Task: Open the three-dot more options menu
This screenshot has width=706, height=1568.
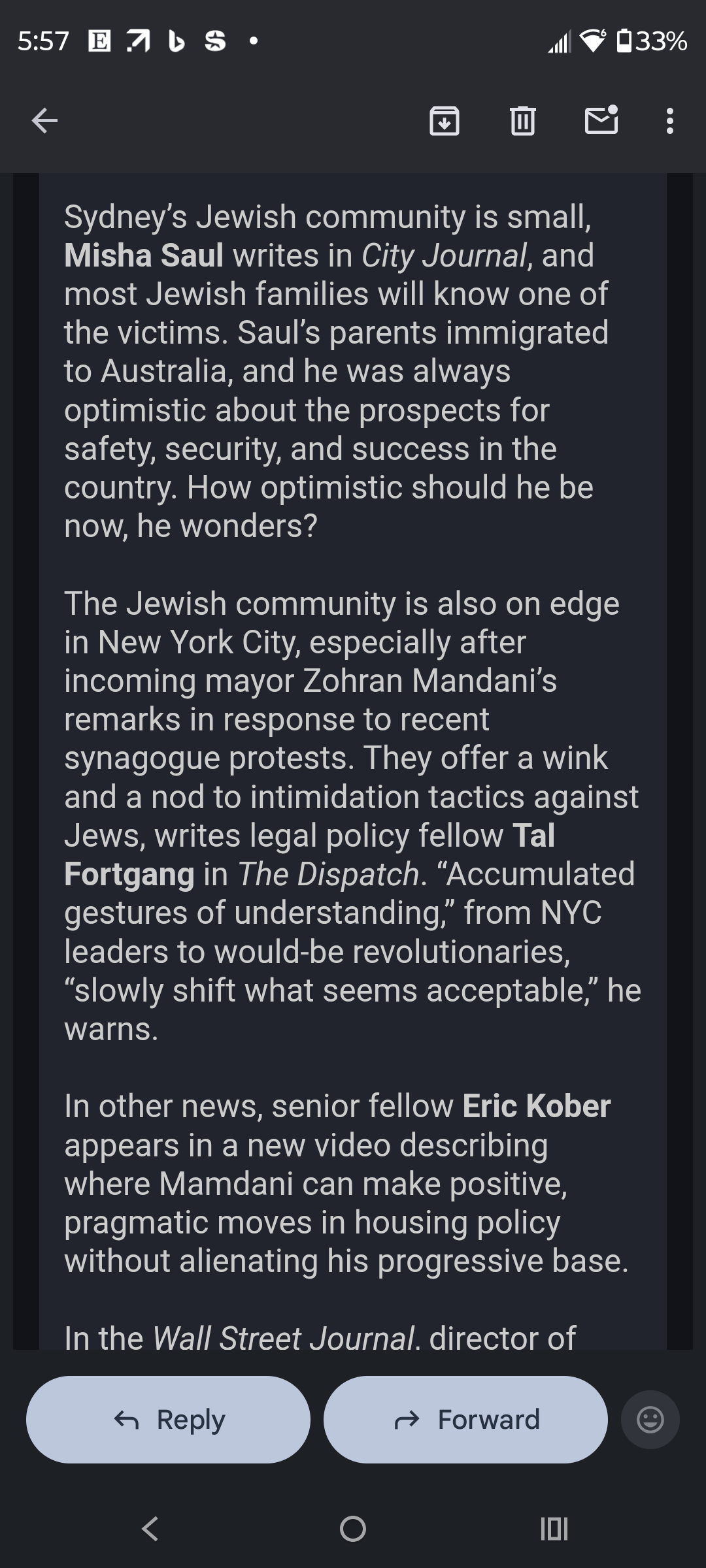Action: (669, 121)
